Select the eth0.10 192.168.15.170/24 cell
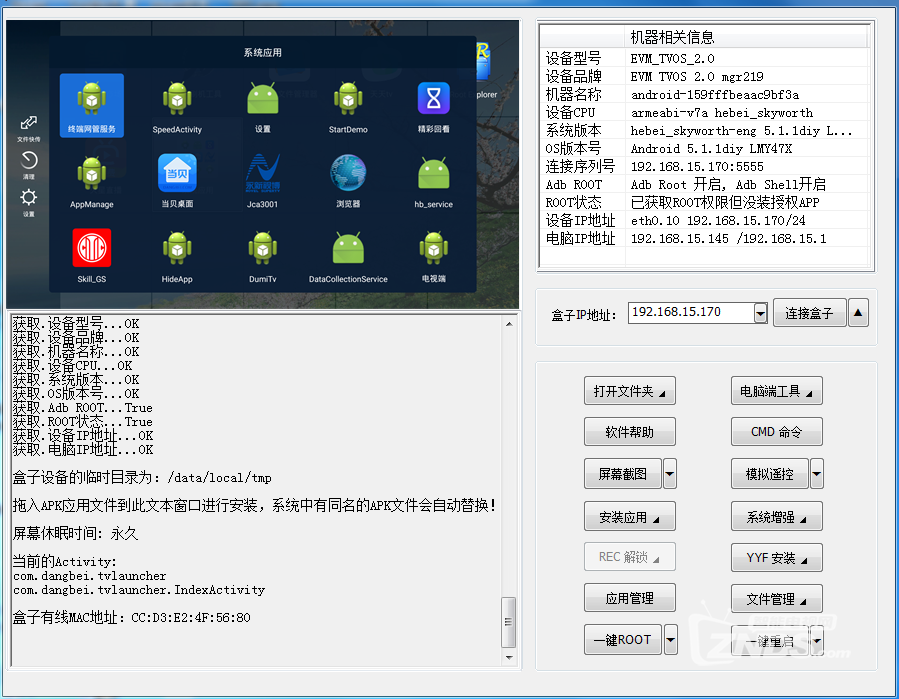This screenshot has height=699, width=899. click(718, 220)
